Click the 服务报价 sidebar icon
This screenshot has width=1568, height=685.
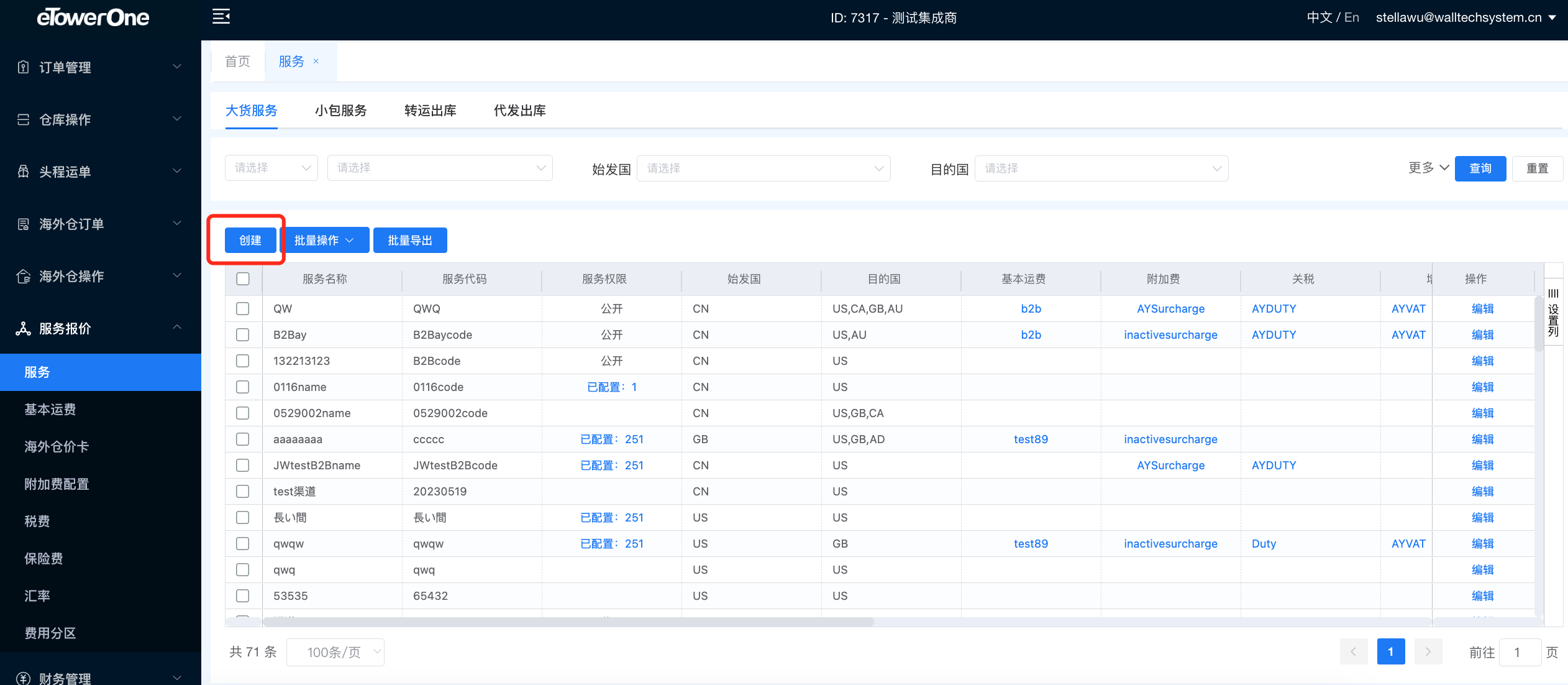tap(23, 328)
